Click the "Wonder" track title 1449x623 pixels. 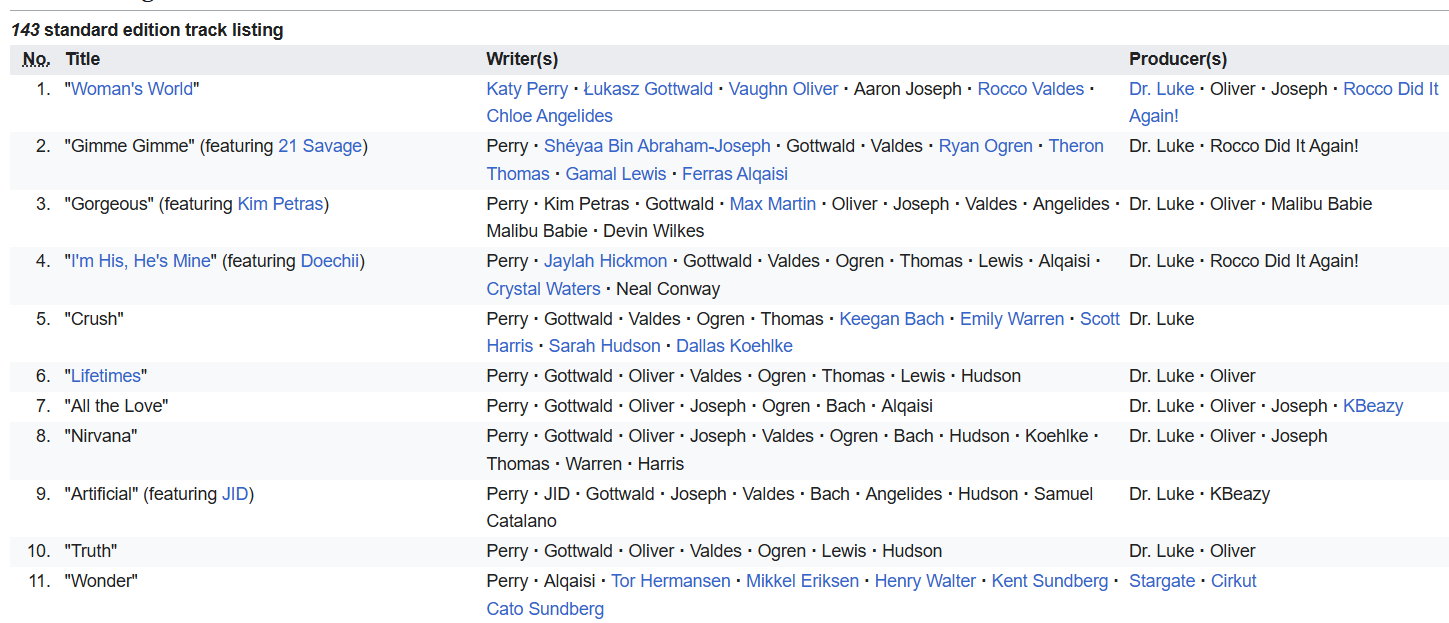click(101, 581)
